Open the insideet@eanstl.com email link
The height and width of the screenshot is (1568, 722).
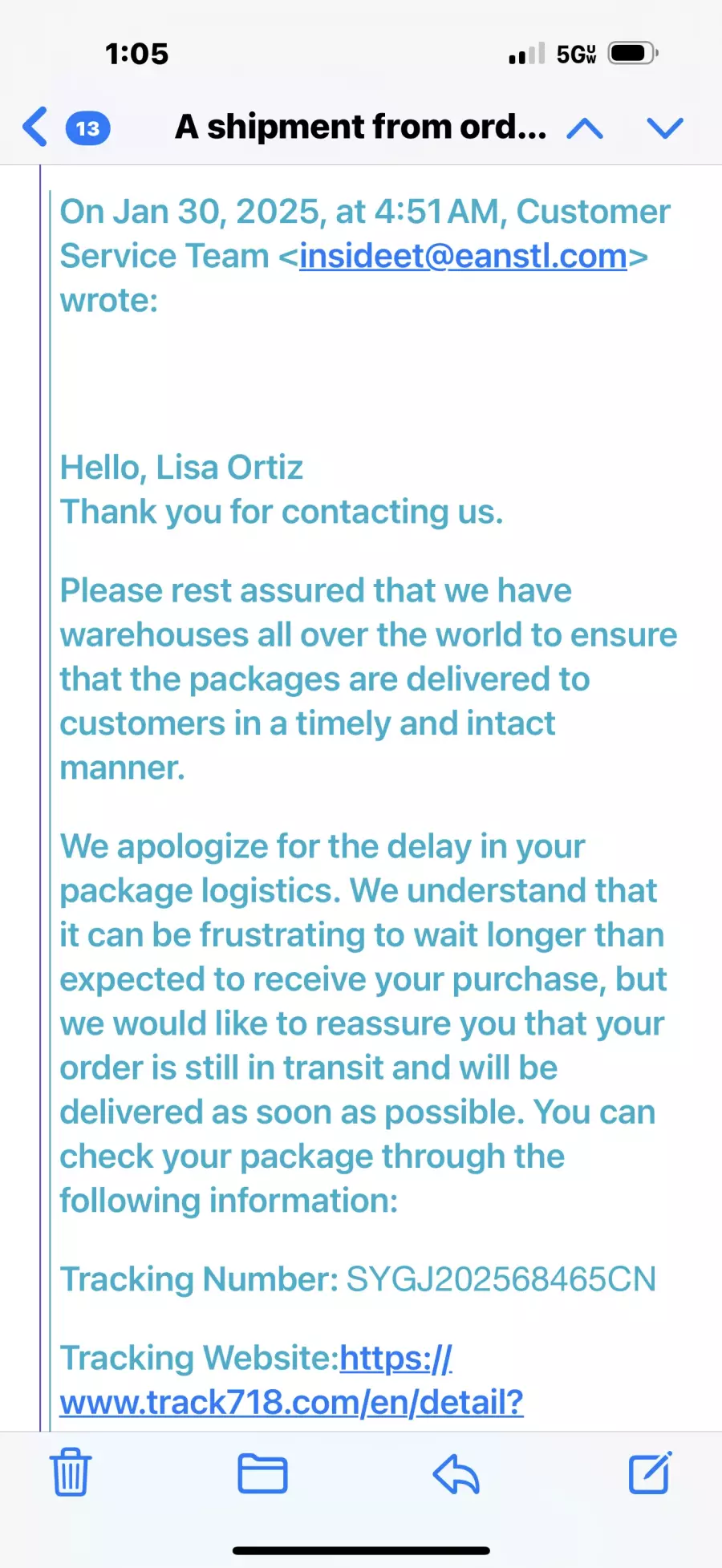tap(463, 256)
